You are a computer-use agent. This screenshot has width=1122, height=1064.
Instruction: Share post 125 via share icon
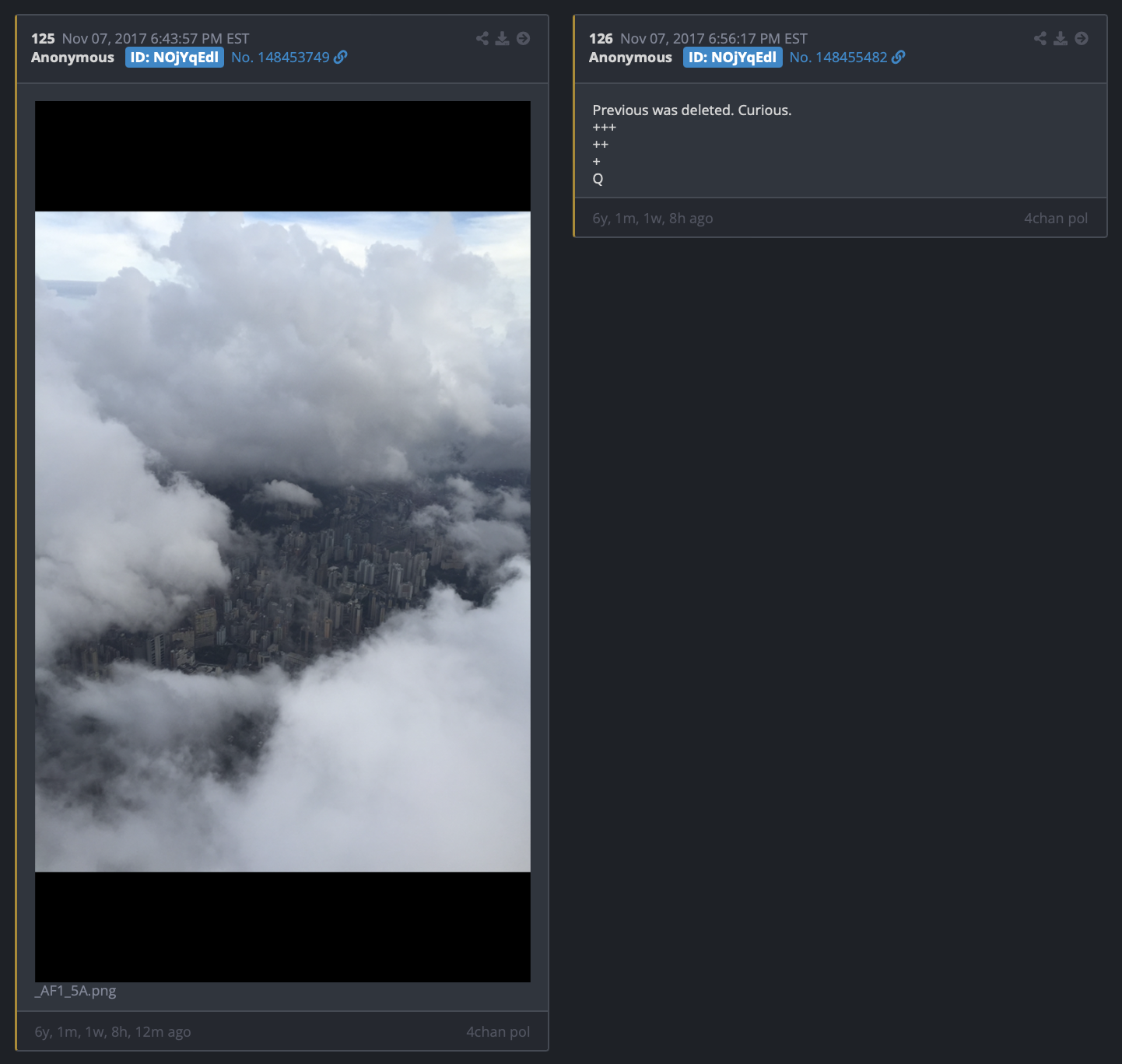coord(482,38)
